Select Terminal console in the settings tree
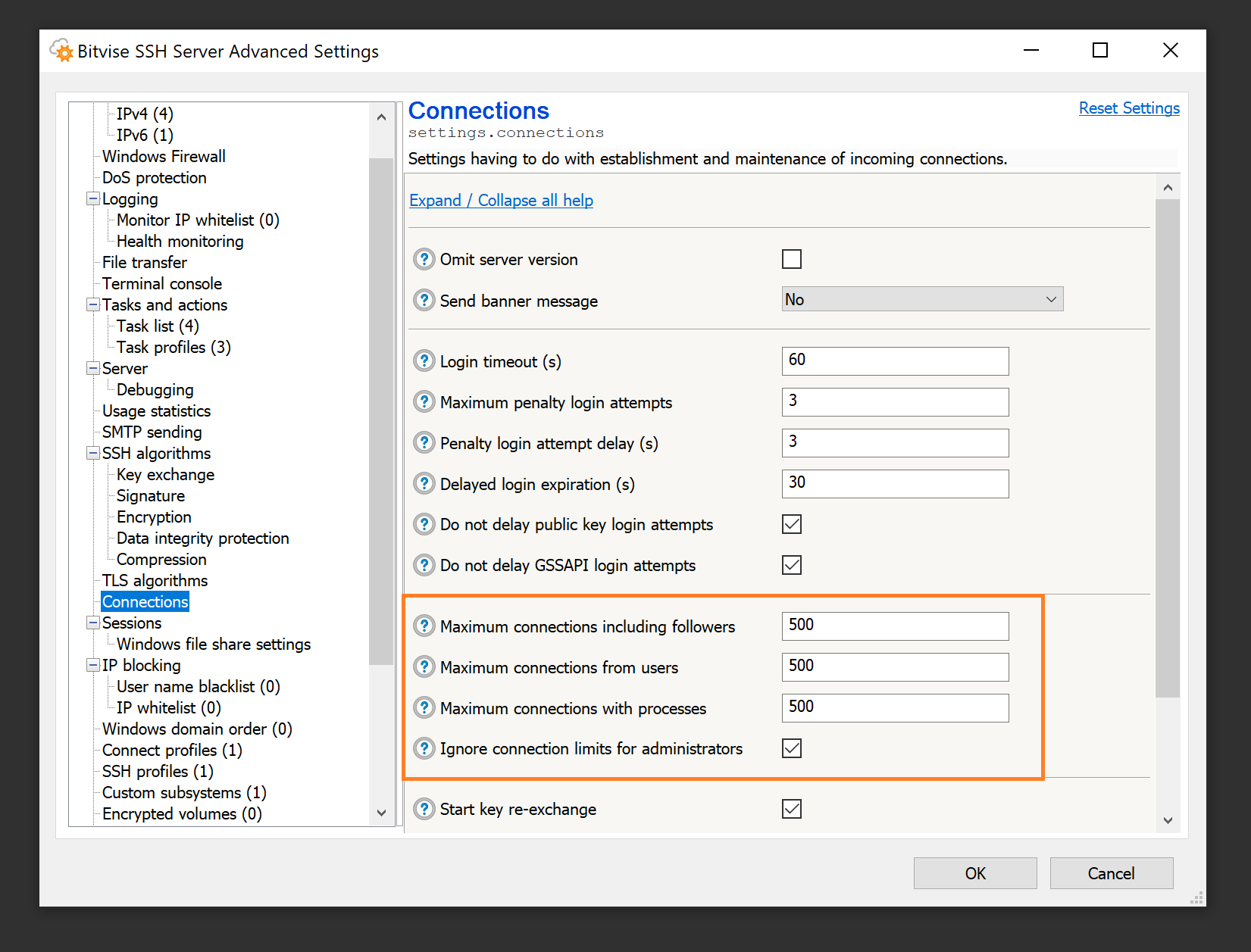The width and height of the screenshot is (1251, 952). [162, 284]
